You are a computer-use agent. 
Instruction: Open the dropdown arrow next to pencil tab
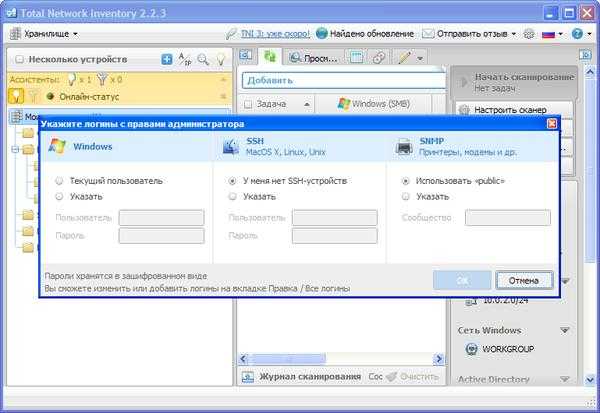pos(420,59)
